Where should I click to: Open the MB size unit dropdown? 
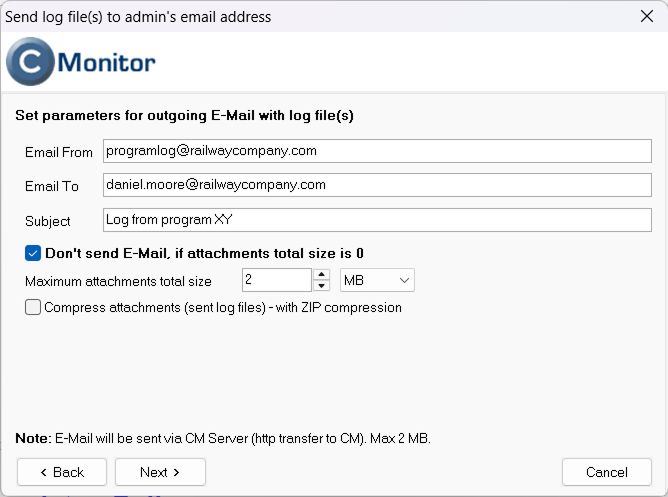pyautogui.click(x=377, y=280)
